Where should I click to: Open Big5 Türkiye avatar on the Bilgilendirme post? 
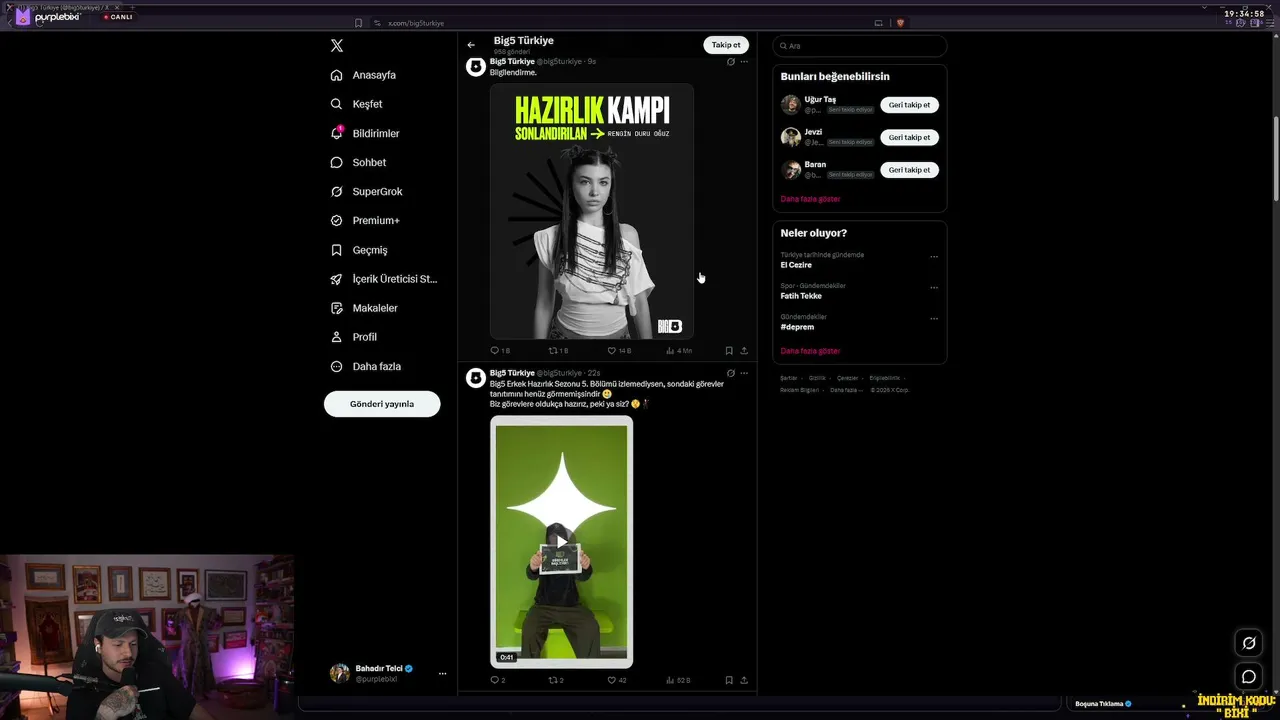[476, 67]
